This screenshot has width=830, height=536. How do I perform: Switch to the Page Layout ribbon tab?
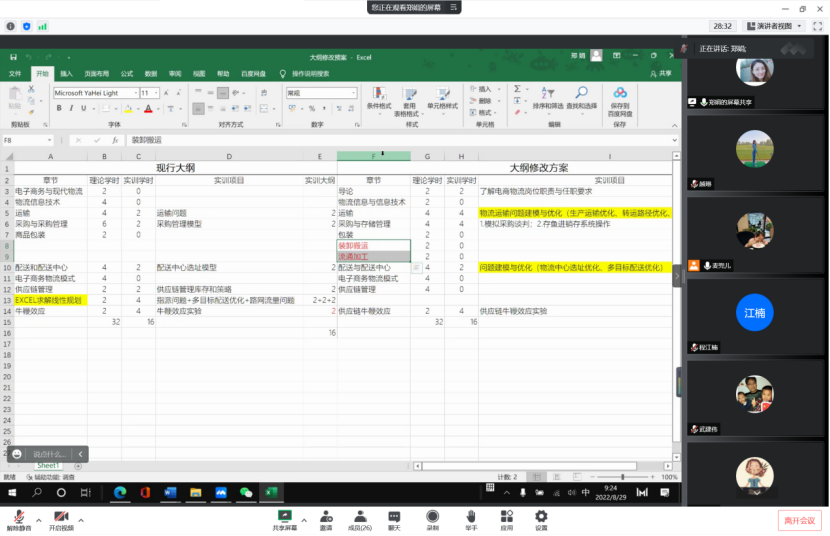point(96,74)
